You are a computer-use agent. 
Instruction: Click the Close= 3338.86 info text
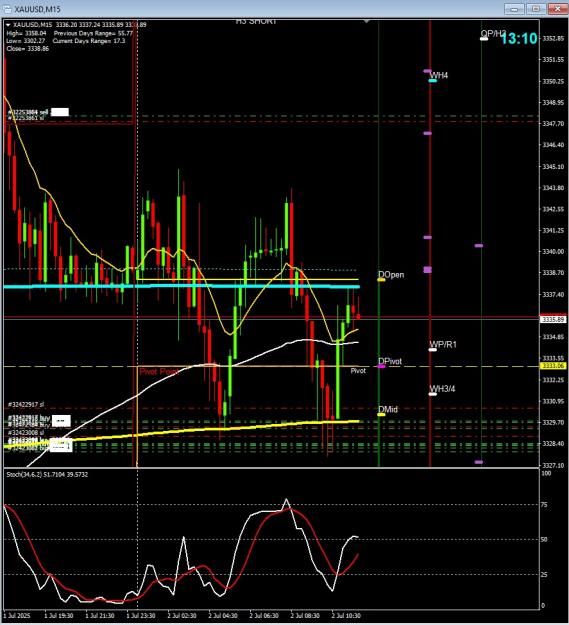click(x=27, y=49)
